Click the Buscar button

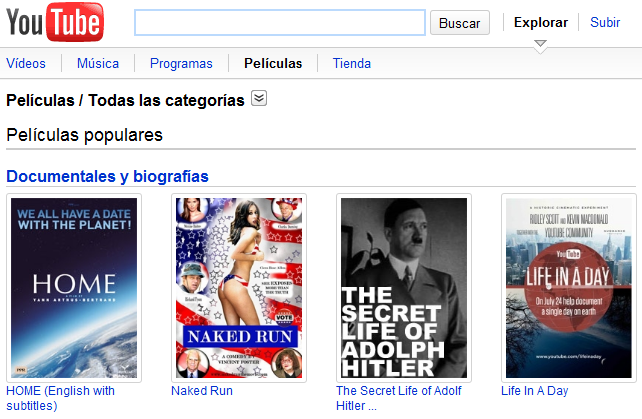[459, 23]
